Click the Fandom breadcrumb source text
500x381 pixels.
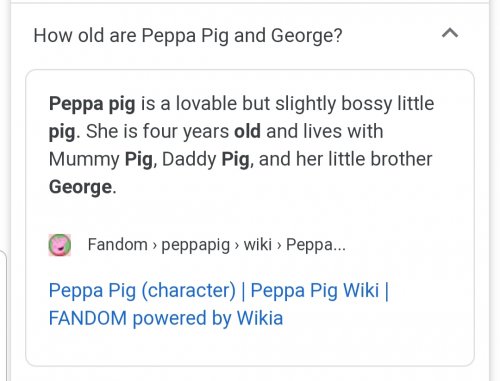[117, 244]
